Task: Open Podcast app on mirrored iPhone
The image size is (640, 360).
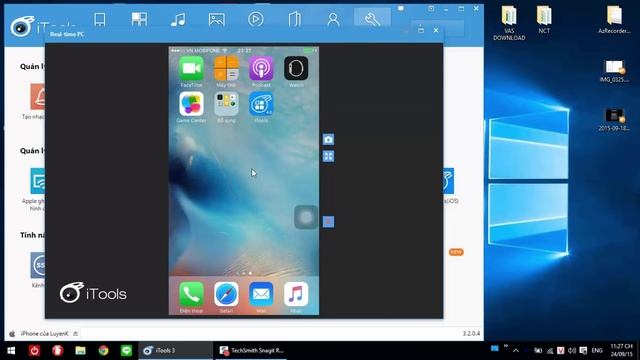Action: click(x=261, y=69)
